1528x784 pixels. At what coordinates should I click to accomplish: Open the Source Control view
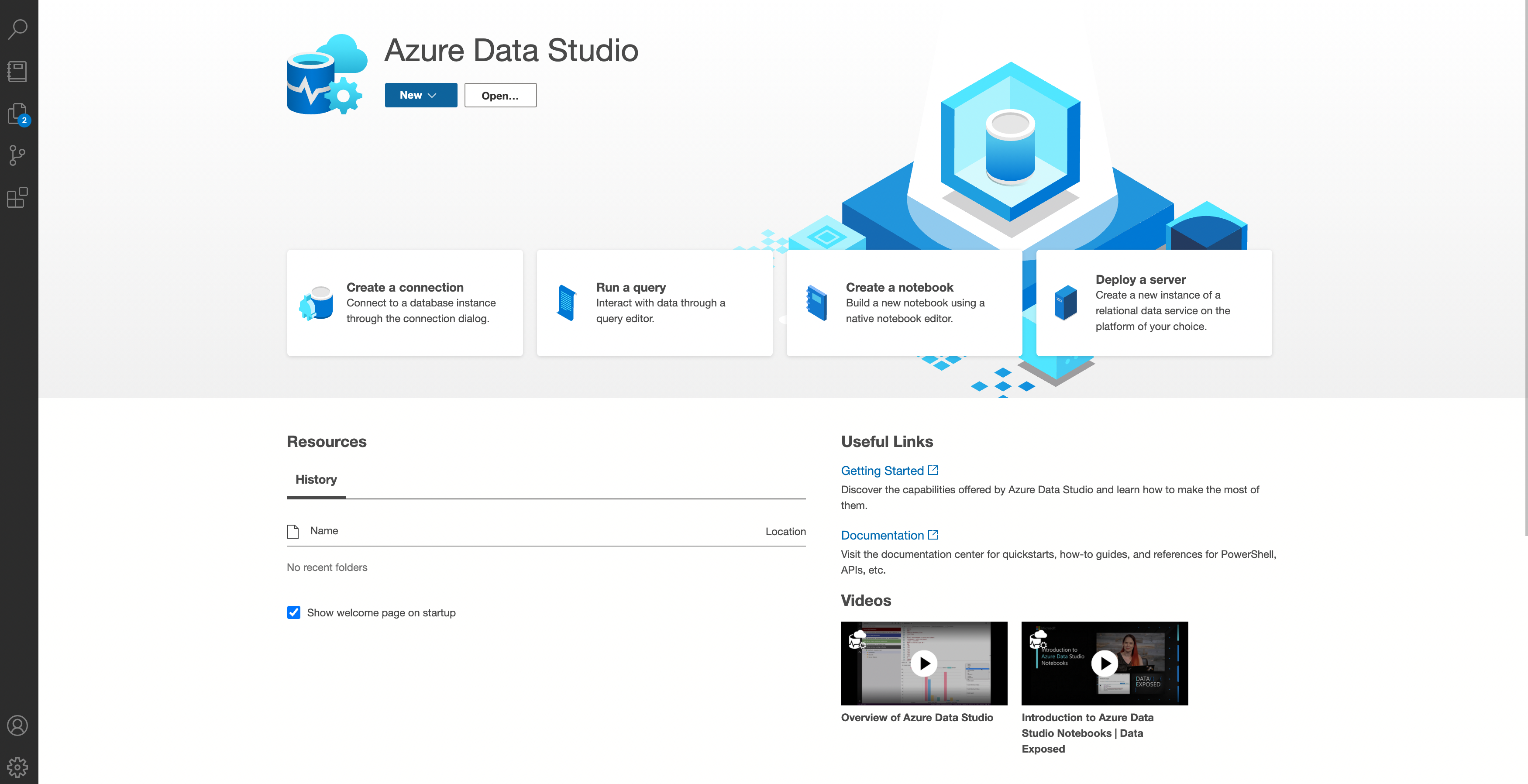(x=18, y=156)
